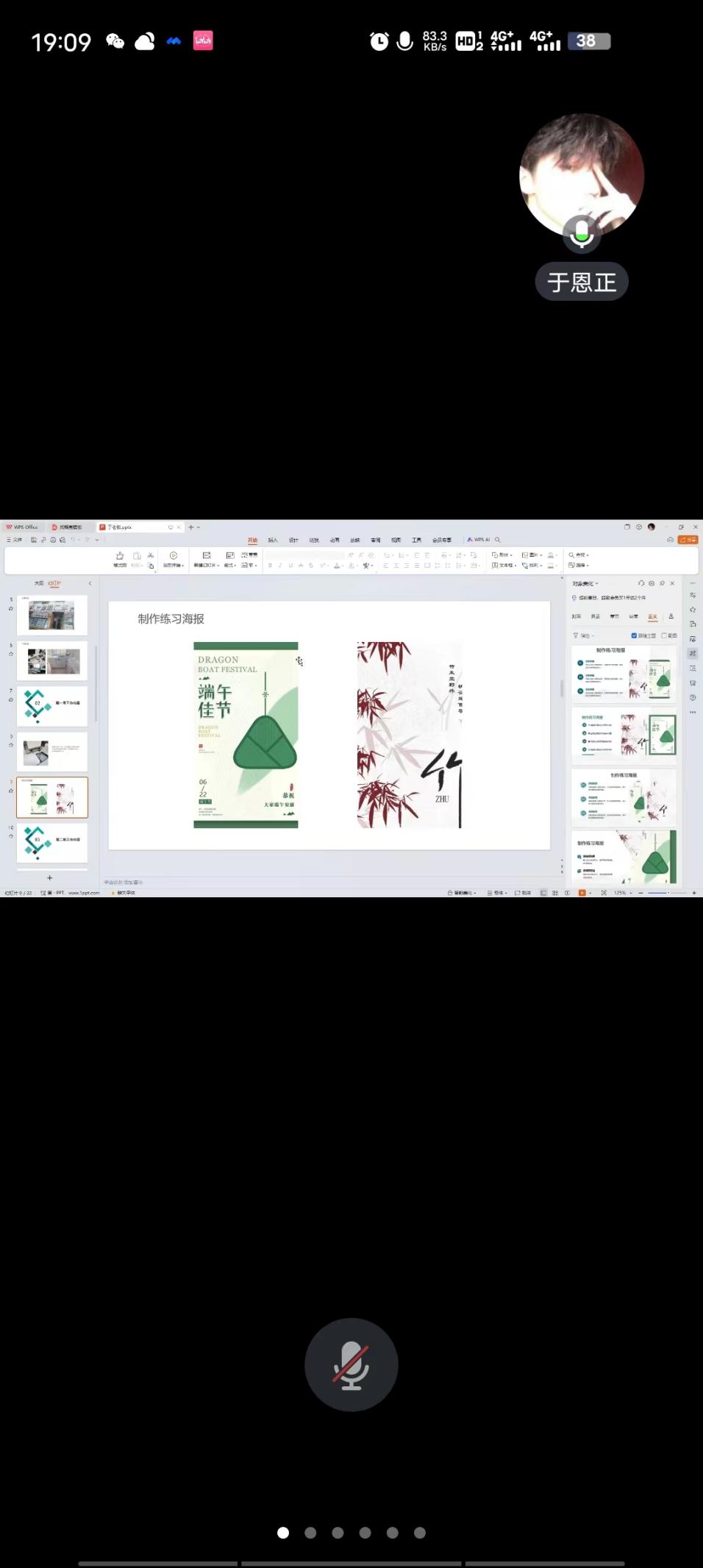Click the new slide icon

coord(207,556)
